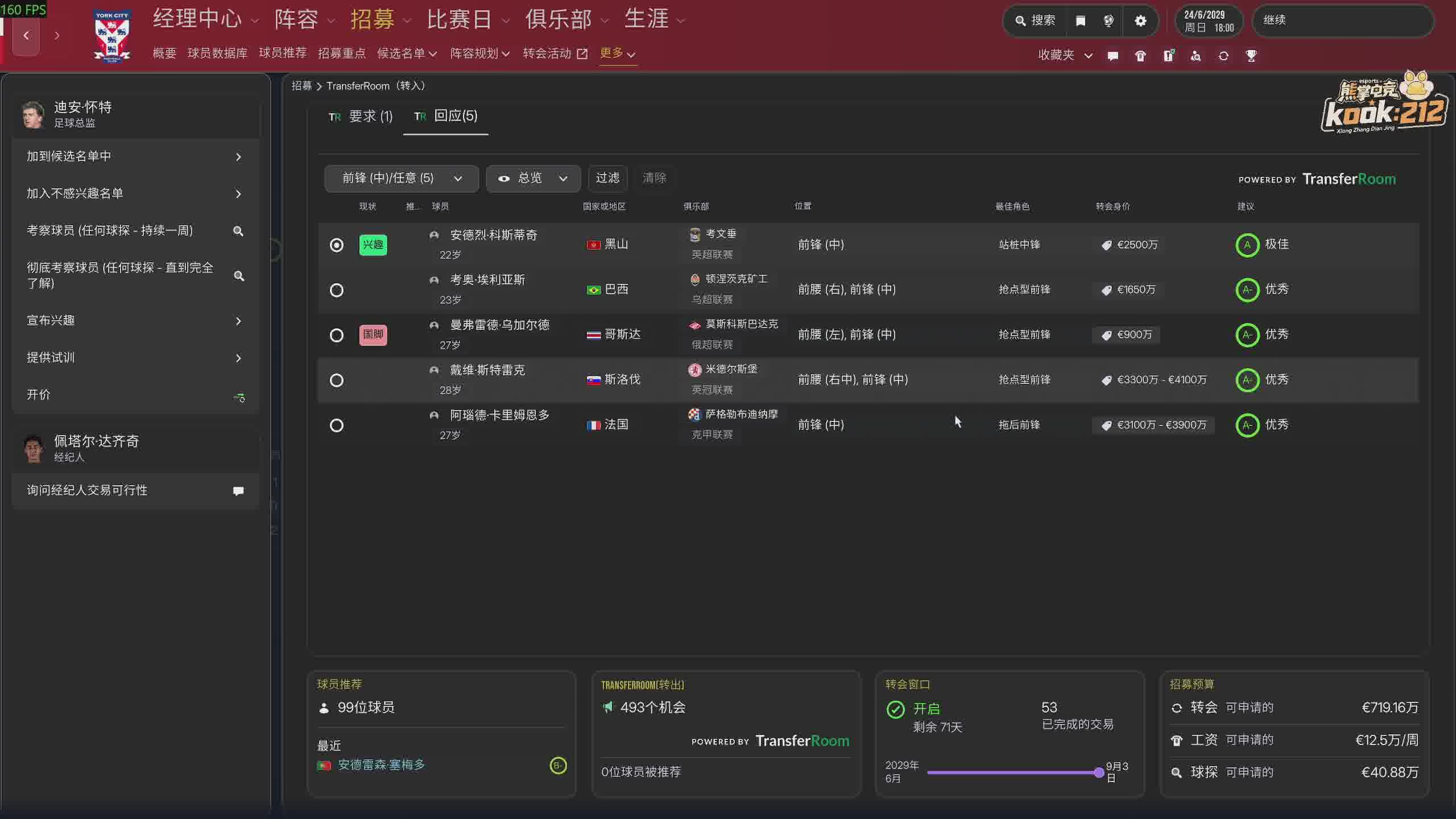Open the globe world icon
This screenshot has height=819, width=1456.
[x=1108, y=21]
